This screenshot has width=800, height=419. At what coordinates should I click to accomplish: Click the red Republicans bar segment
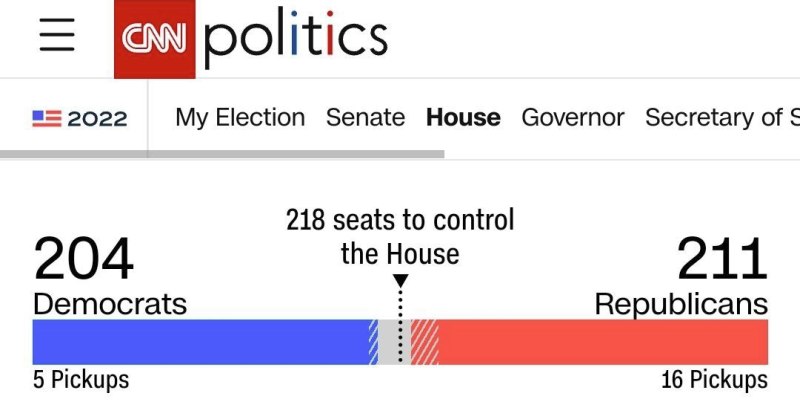click(603, 342)
